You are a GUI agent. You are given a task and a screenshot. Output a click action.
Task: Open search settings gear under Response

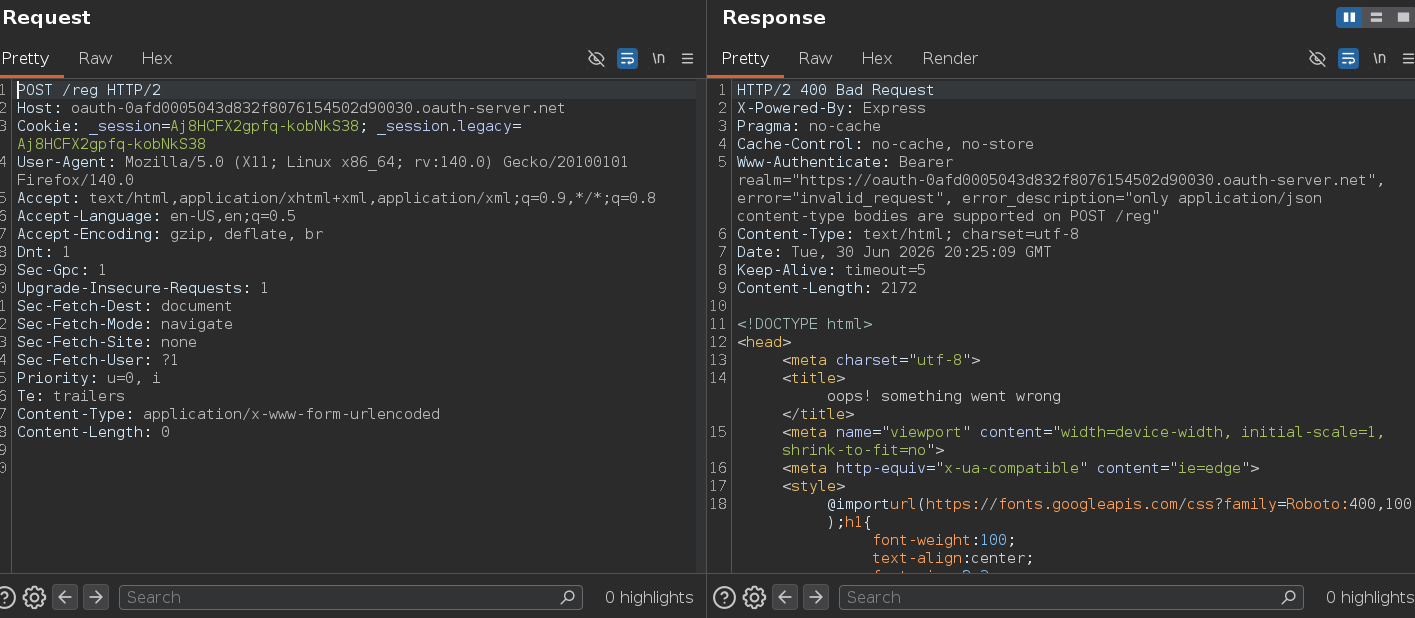(x=755, y=597)
